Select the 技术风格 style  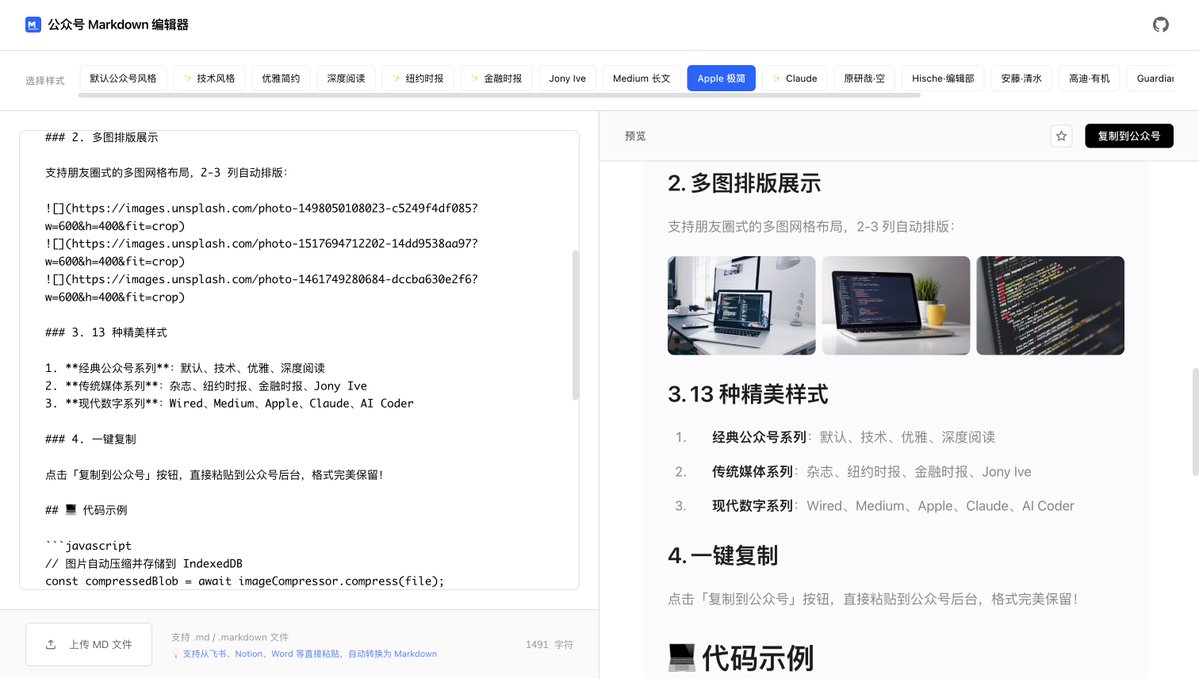click(x=209, y=78)
